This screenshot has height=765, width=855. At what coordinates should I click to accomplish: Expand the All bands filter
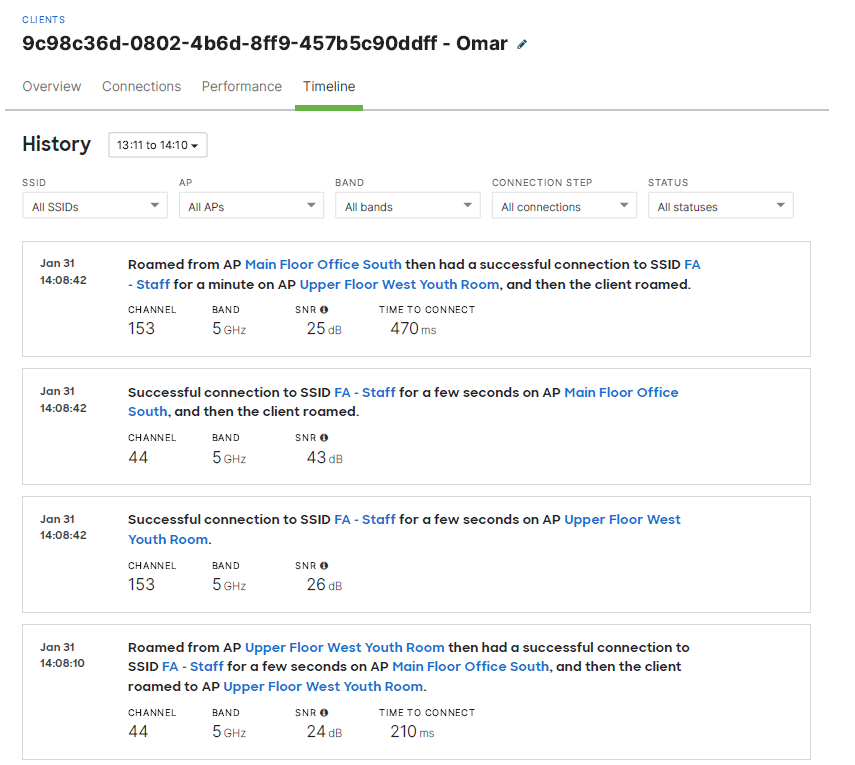pyautogui.click(x=408, y=206)
